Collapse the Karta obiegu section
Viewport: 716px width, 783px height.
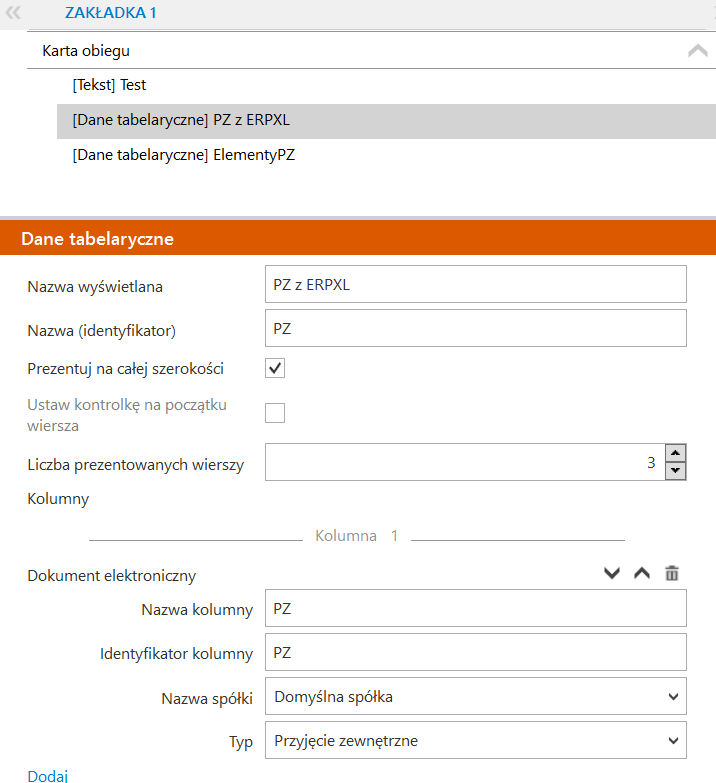[698, 50]
